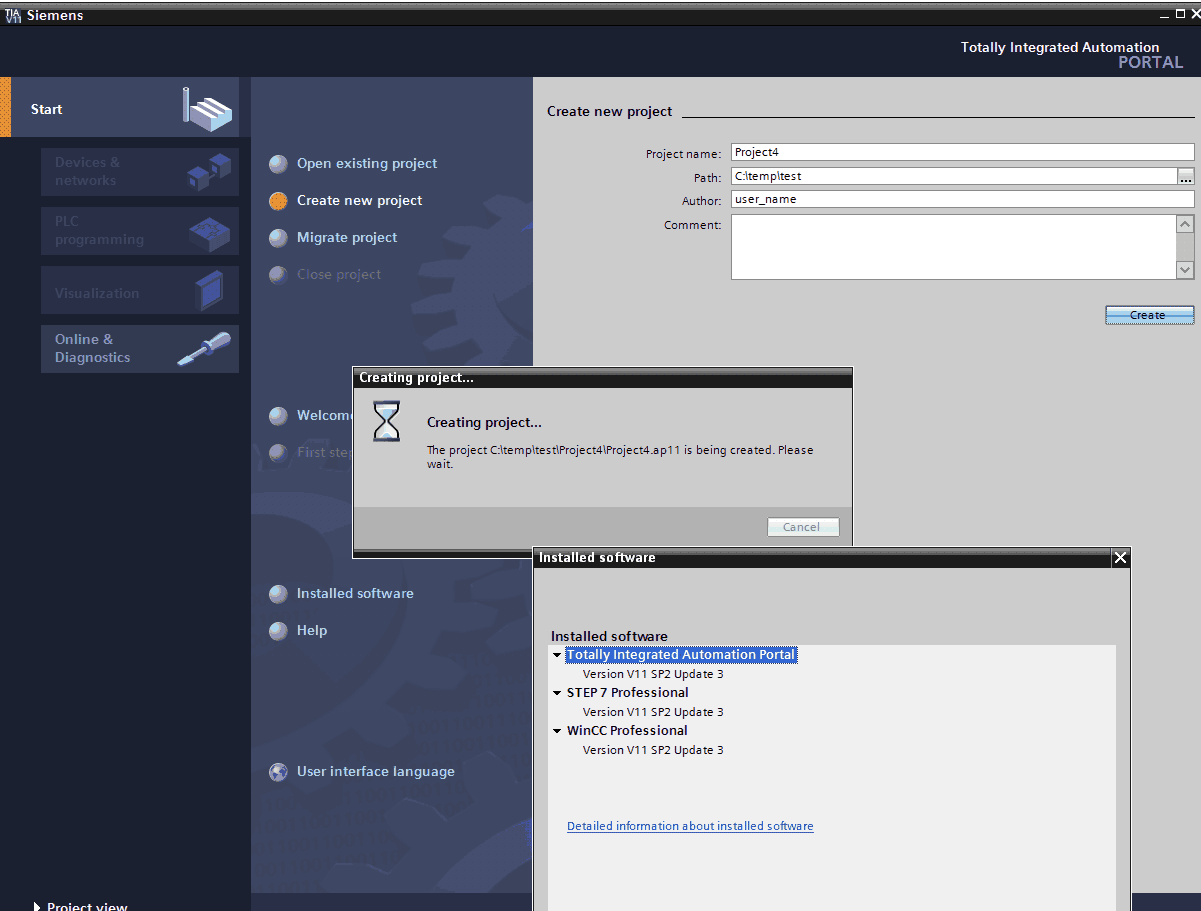Click the Create button
The width and height of the screenshot is (1201, 911).
coord(1149,315)
